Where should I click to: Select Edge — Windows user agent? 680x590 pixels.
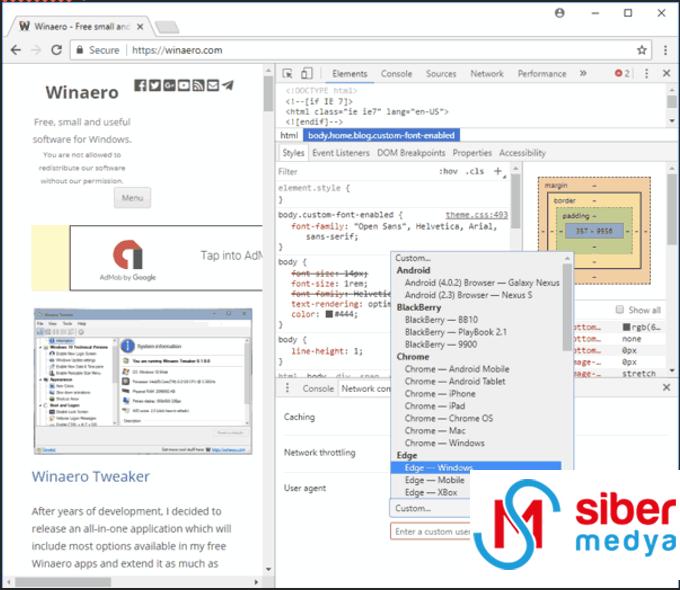coord(476,468)
